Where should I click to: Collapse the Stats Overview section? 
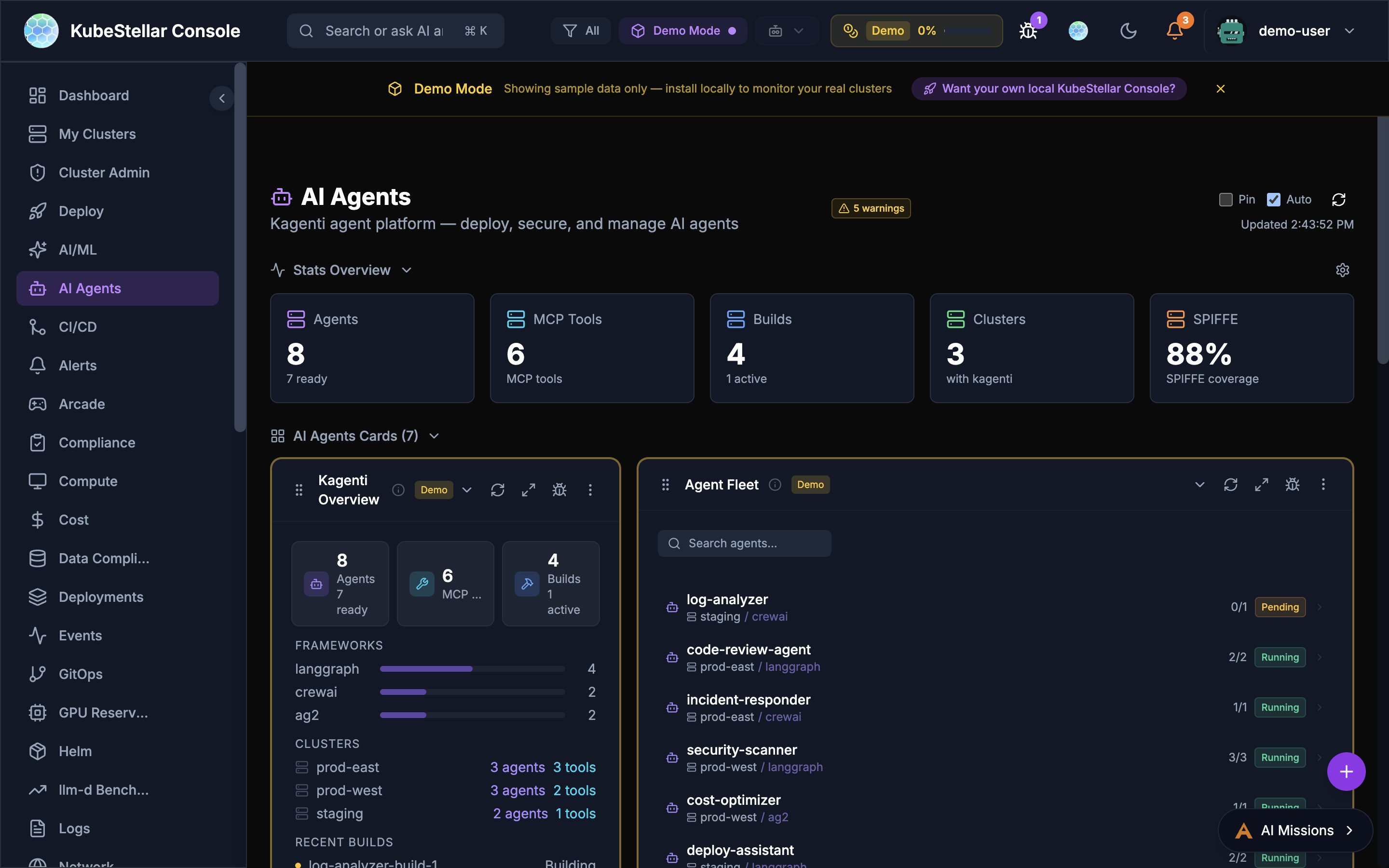(406, 270)
